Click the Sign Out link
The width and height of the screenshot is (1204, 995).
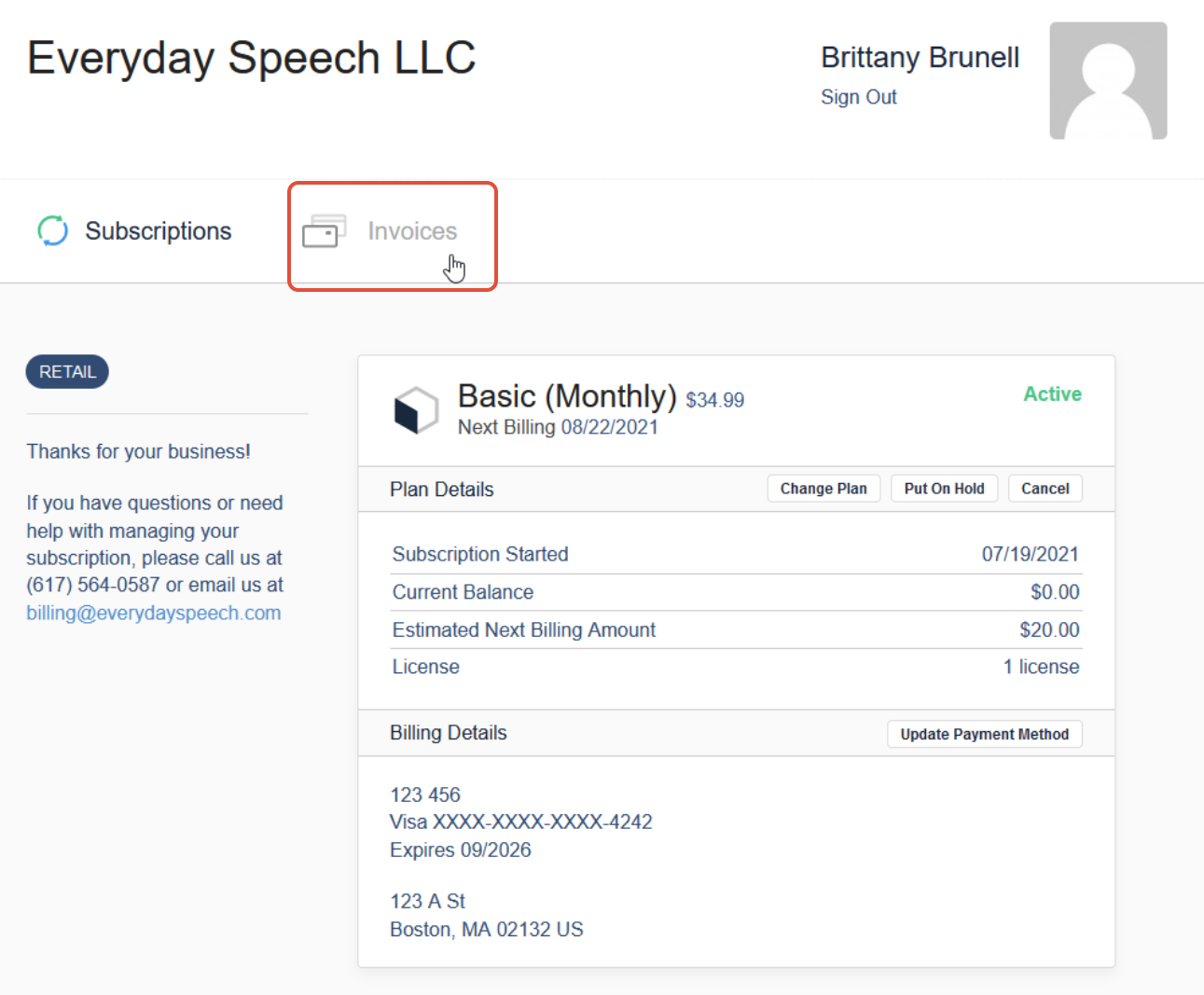tap(858, 97)
